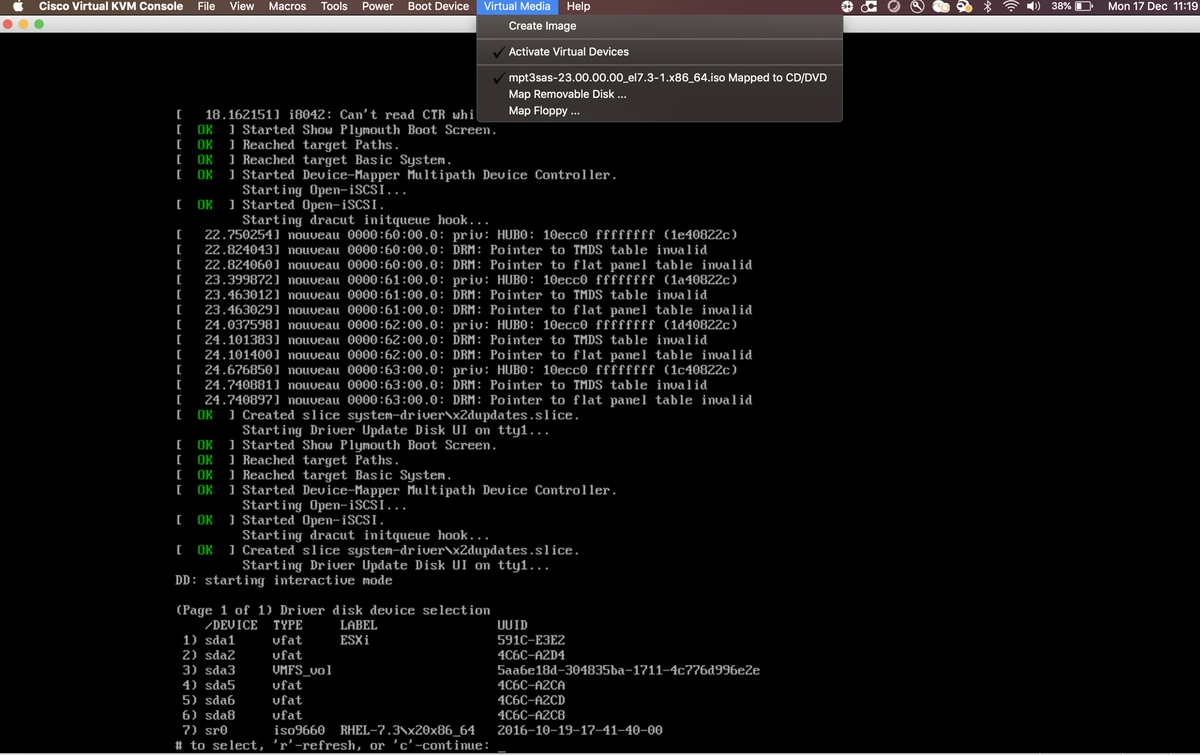Open the File menu
This screenshot has height=755, width=1200.
tap(206, 6)
